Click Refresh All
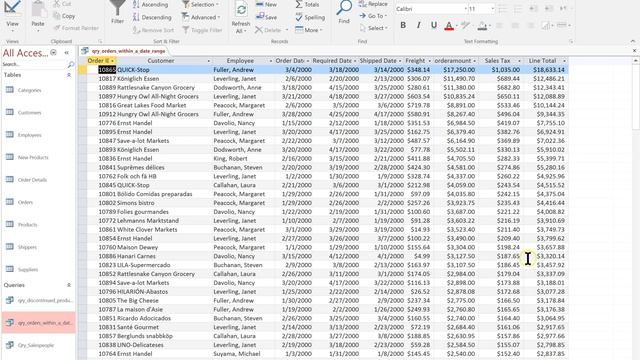Image resolution: width=640 pixels, height=360 pixels. (241, 17)
